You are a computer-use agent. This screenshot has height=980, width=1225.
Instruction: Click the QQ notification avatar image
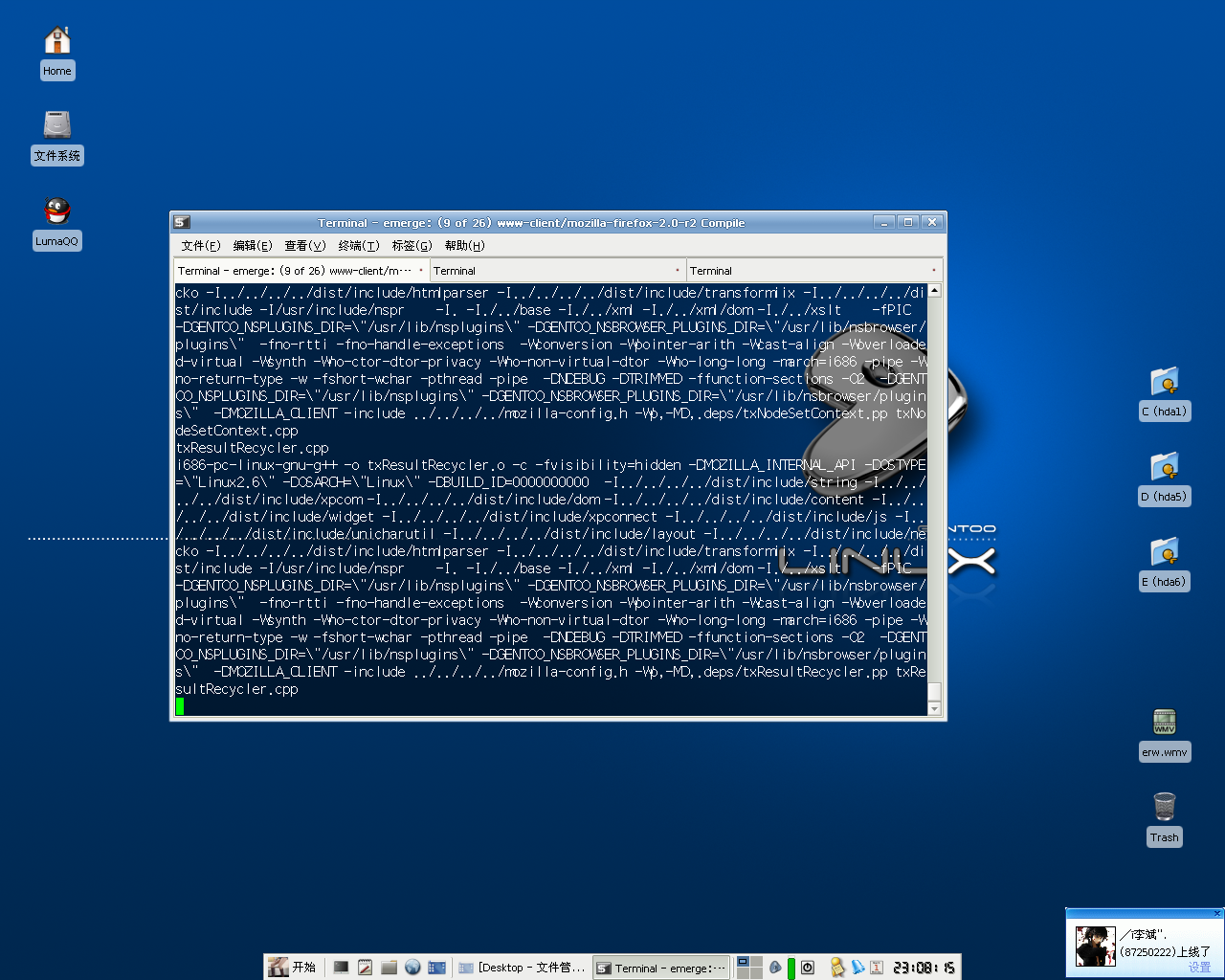point(1095,947)
